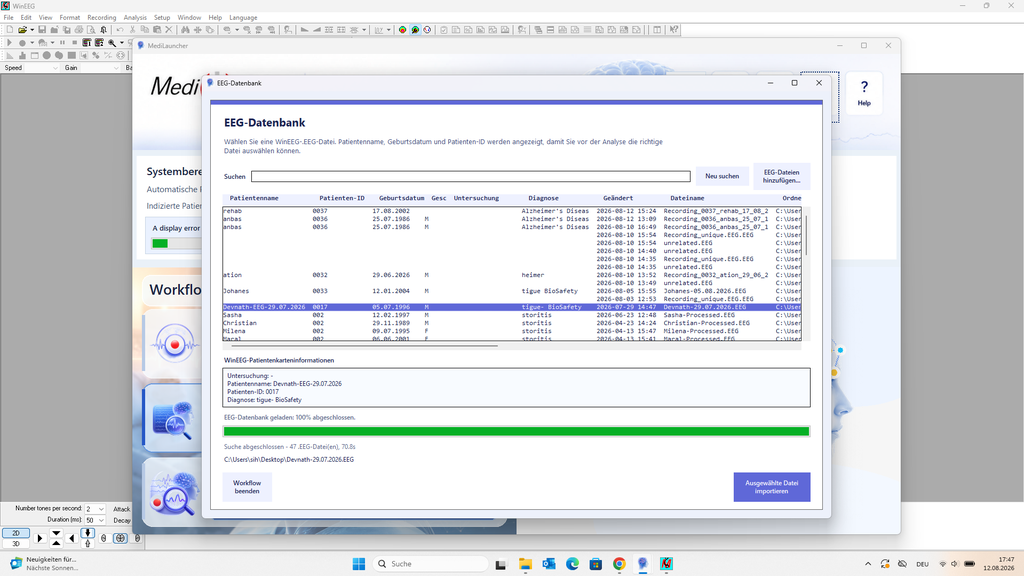Open the dropdown arrow next to the Open folder icon
1024x576 pixels.
pos(32,29)
